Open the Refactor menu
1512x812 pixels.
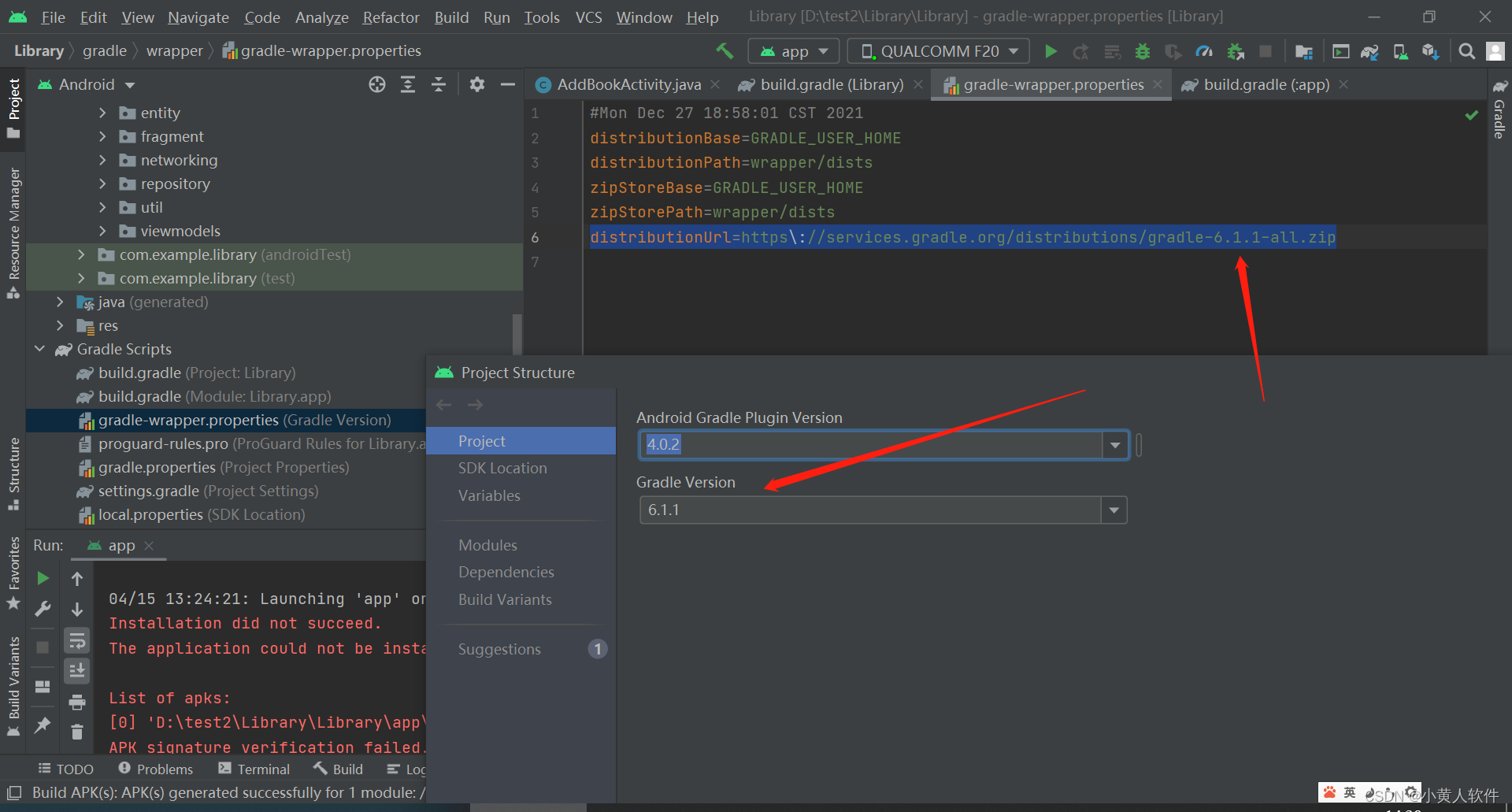tap(391, 17)
